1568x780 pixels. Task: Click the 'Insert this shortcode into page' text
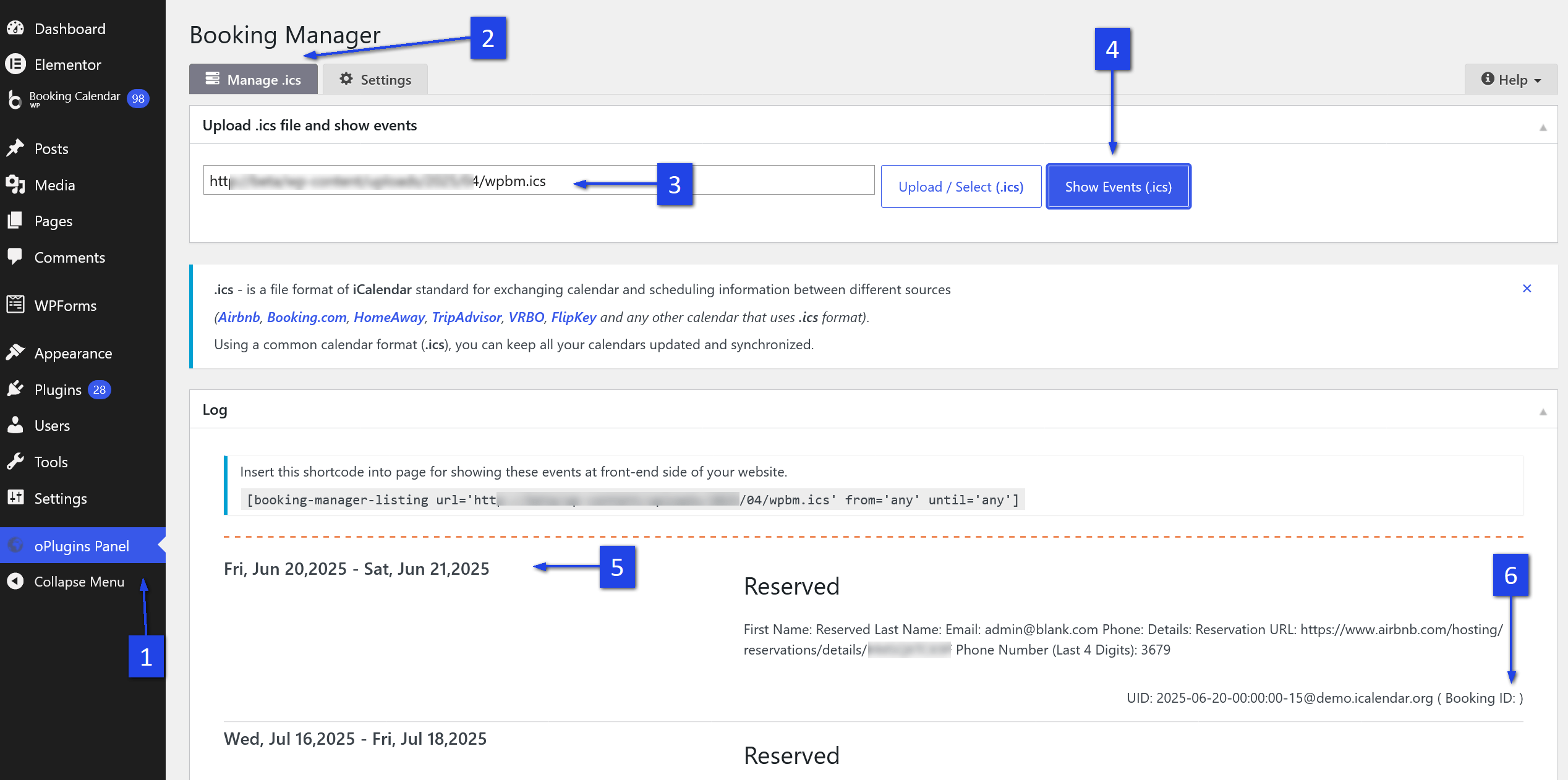513,472
